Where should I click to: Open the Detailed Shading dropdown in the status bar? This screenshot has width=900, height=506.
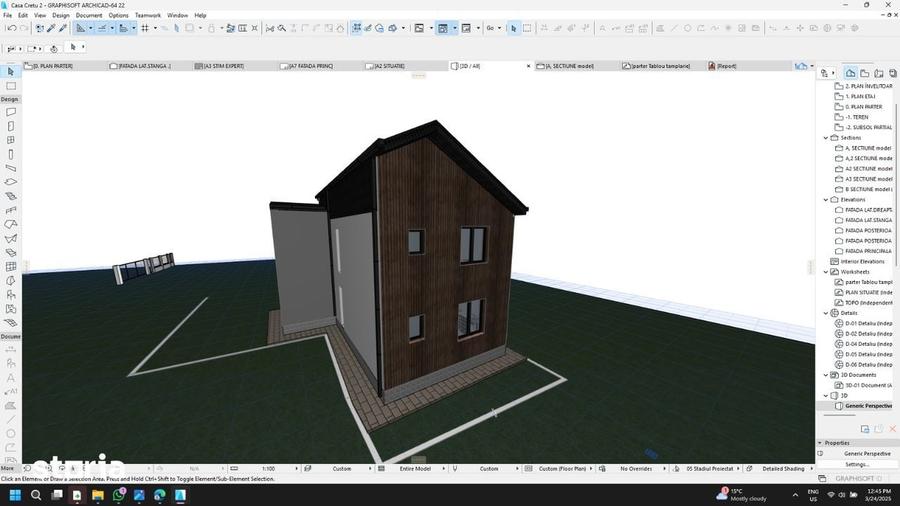pyautogui.click(x=783, y=469)
